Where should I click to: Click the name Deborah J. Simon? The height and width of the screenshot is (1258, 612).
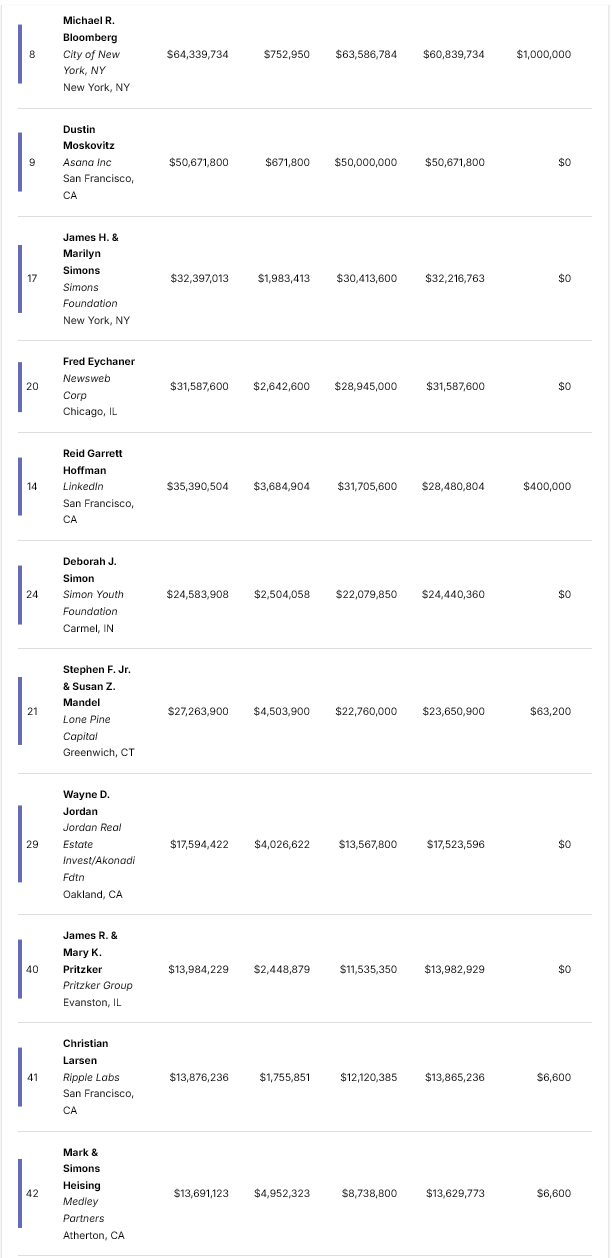[x=90, y=570]
